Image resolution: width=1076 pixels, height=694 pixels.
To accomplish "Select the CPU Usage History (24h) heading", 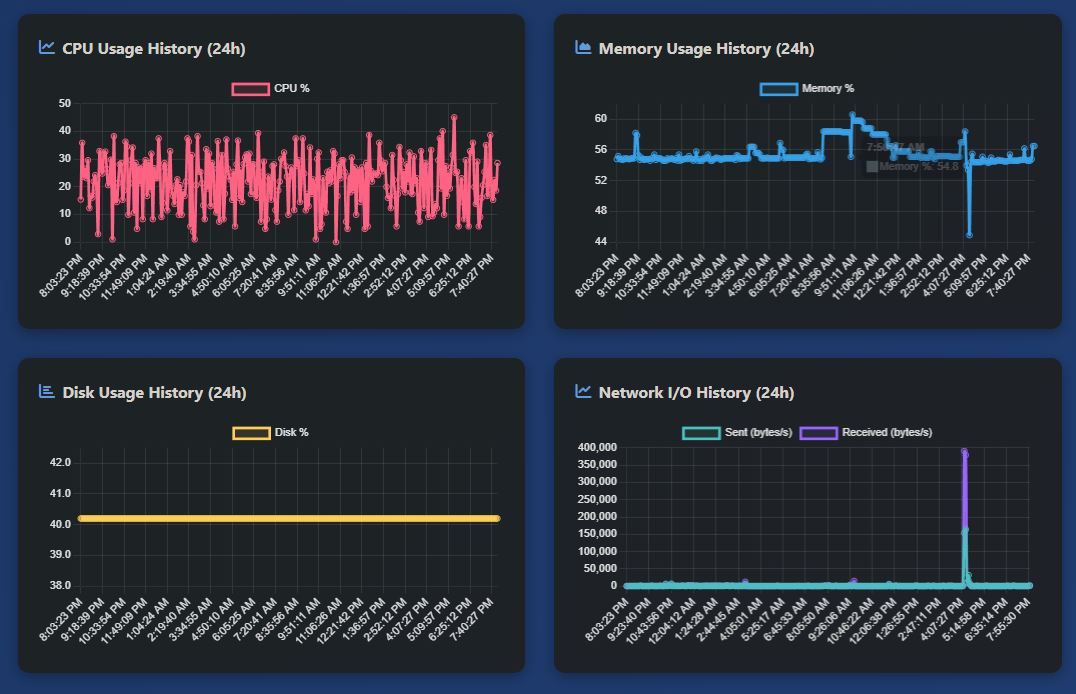I will coord(153,48).
